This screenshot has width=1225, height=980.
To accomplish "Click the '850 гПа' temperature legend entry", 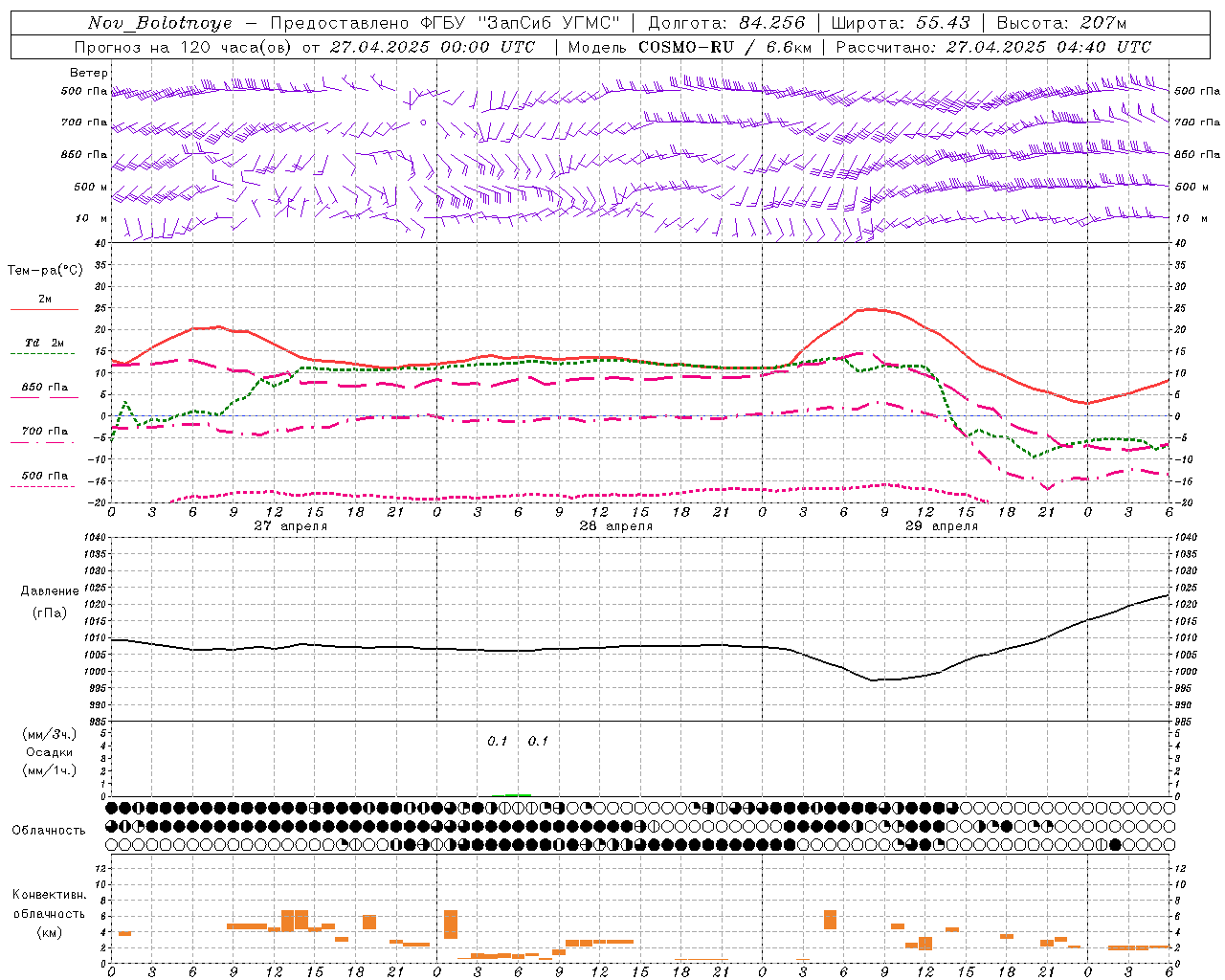I will pyautogui.click(x=44, y=388).
